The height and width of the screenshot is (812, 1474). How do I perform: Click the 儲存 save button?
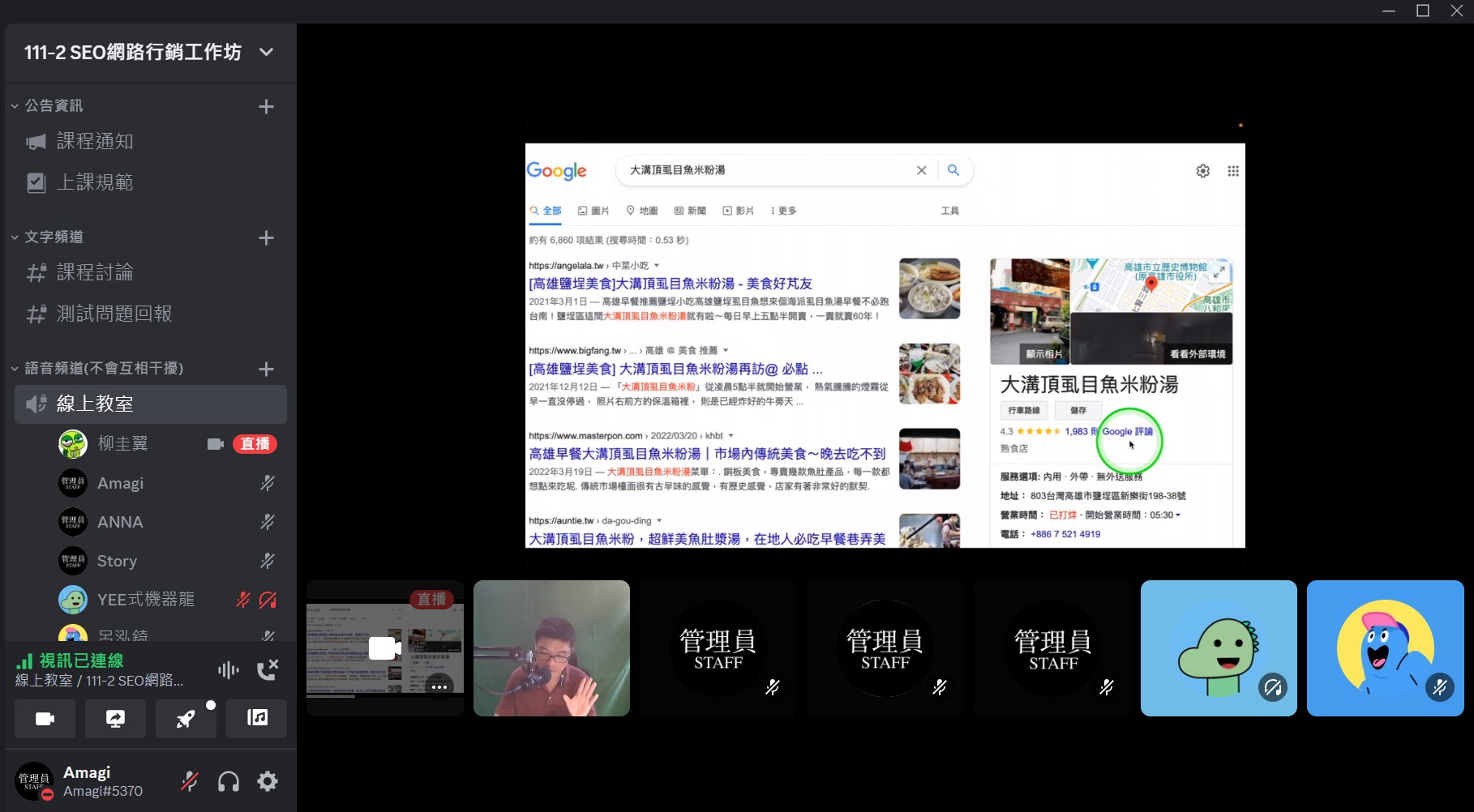(x=1078, y=410)
